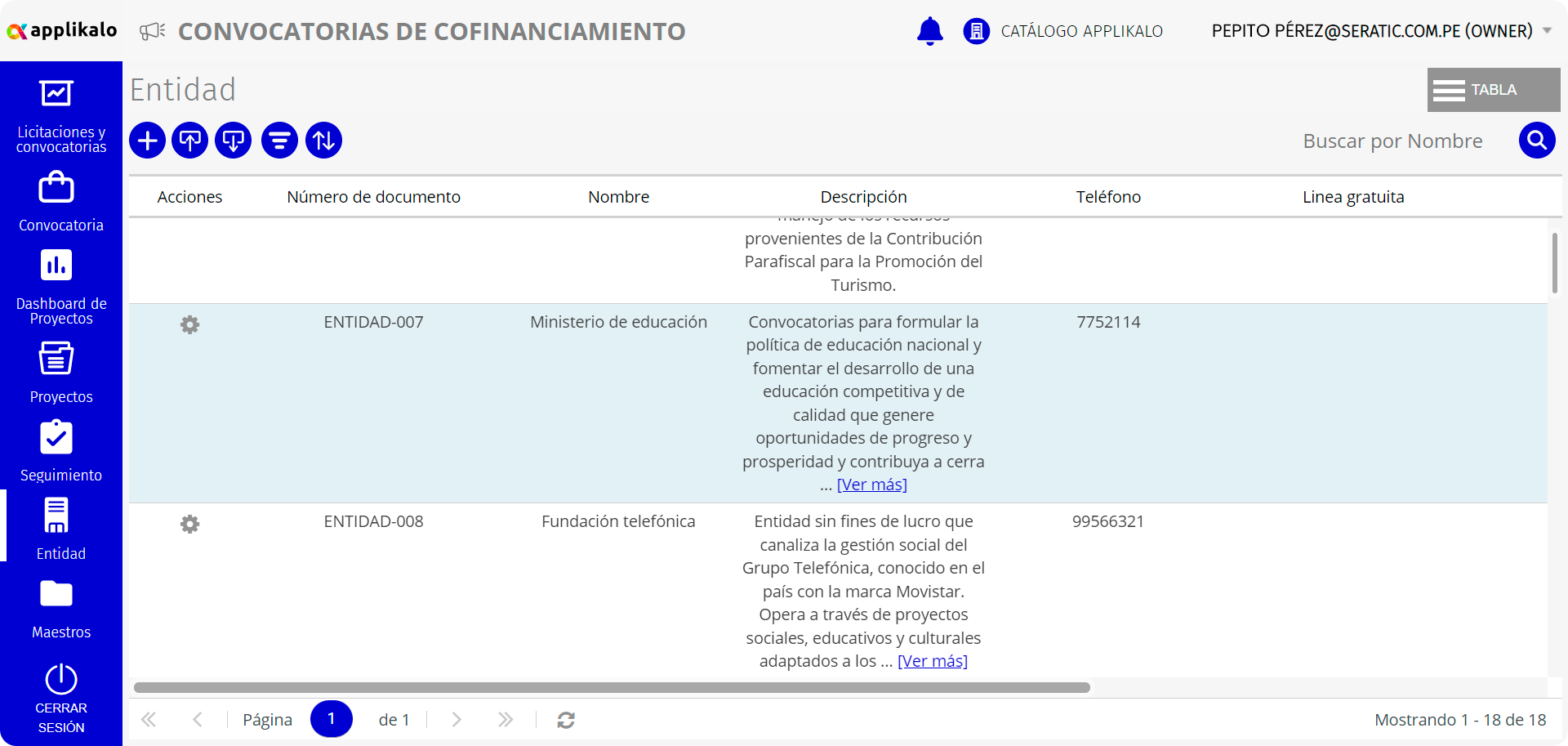Open Maestros folder section
Screen dimensions: 1568x746
61,609
